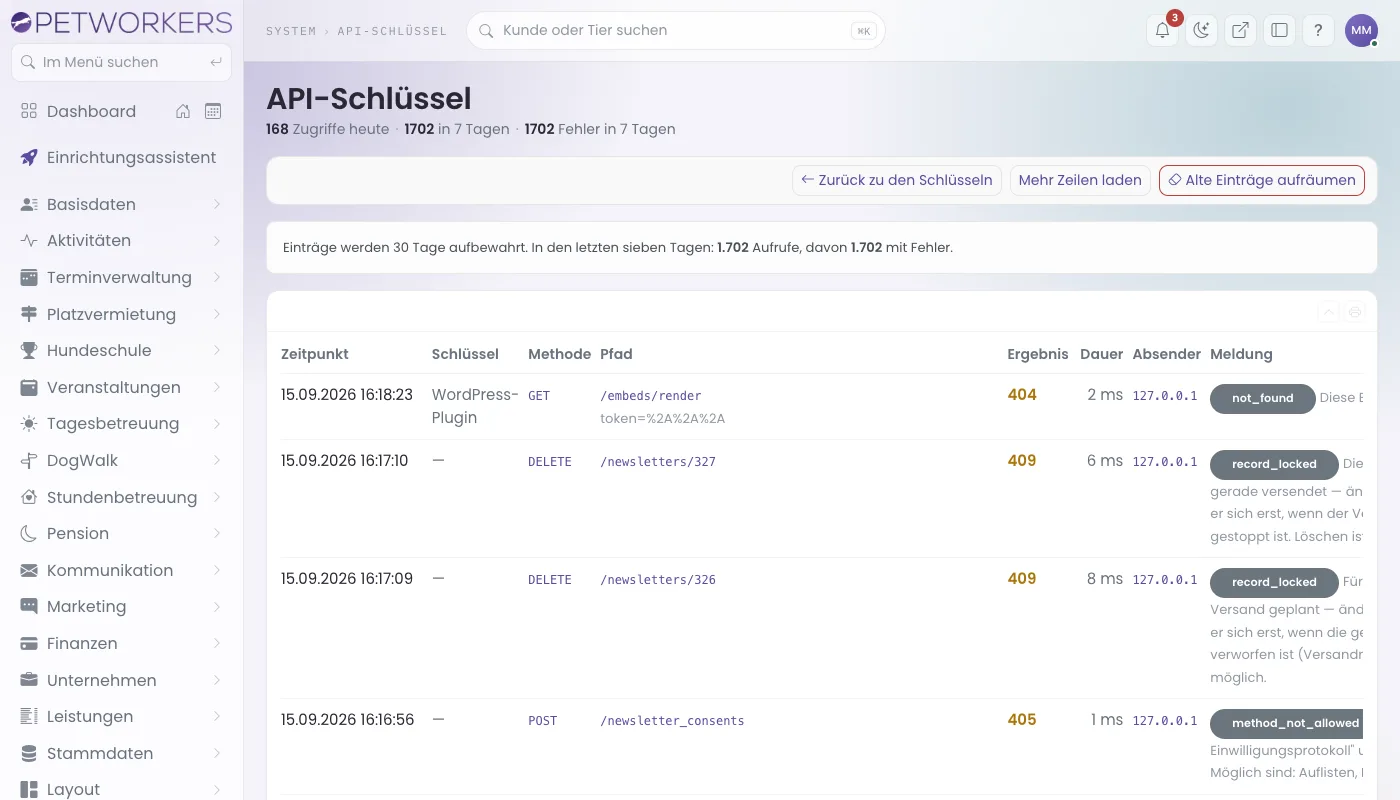Open the DogWalk menu item
Screen dimensions: 1400x800
[x=121, y=460]
